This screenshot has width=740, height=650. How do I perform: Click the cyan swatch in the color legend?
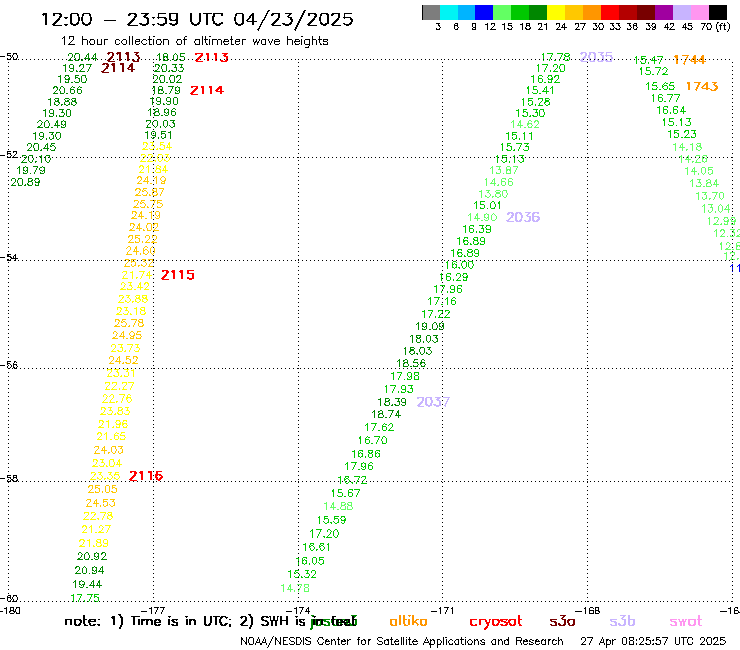(x=449, y=12)
